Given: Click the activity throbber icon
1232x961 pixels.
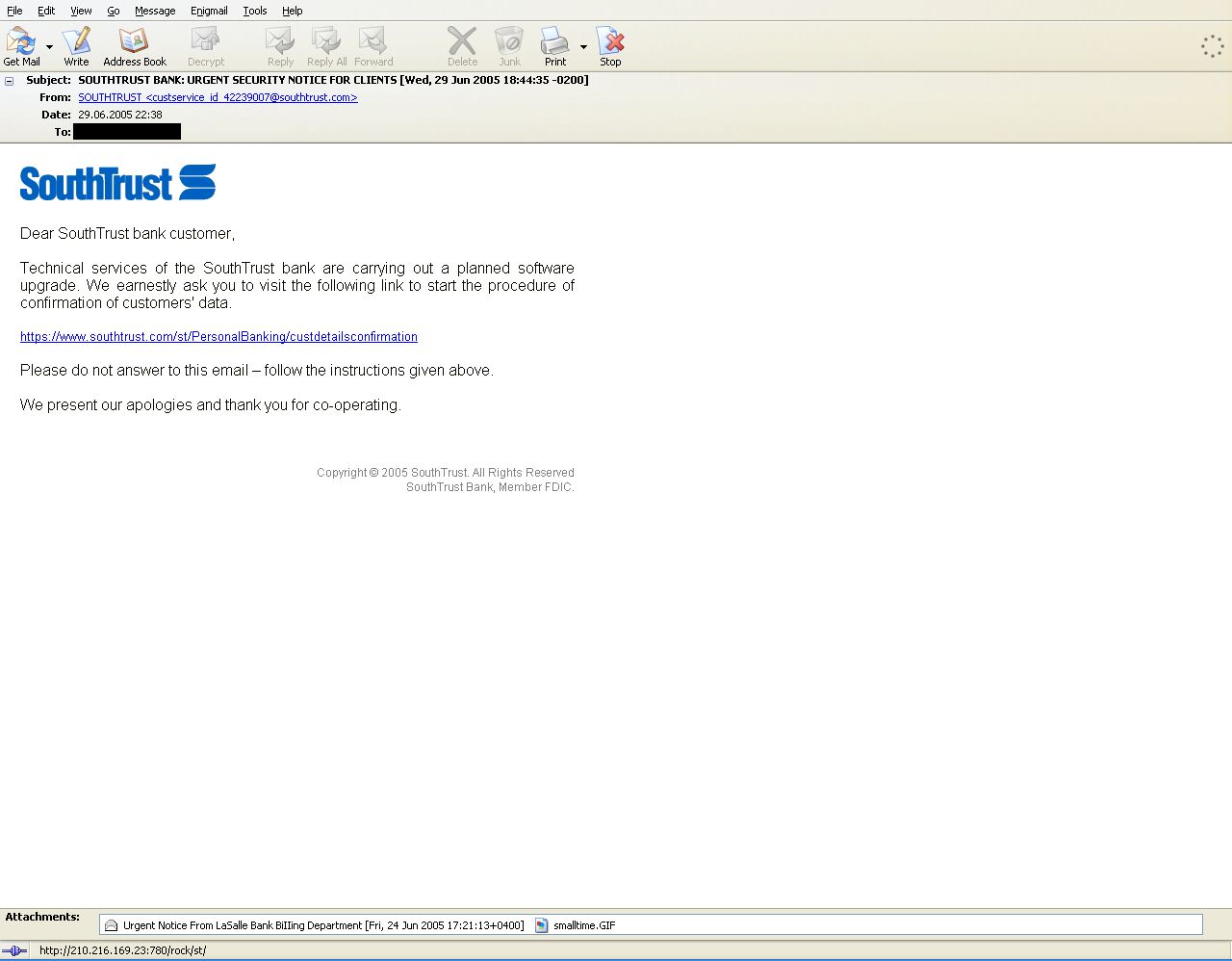Looking at the screenshot, I should click(x=1212, y=46).
